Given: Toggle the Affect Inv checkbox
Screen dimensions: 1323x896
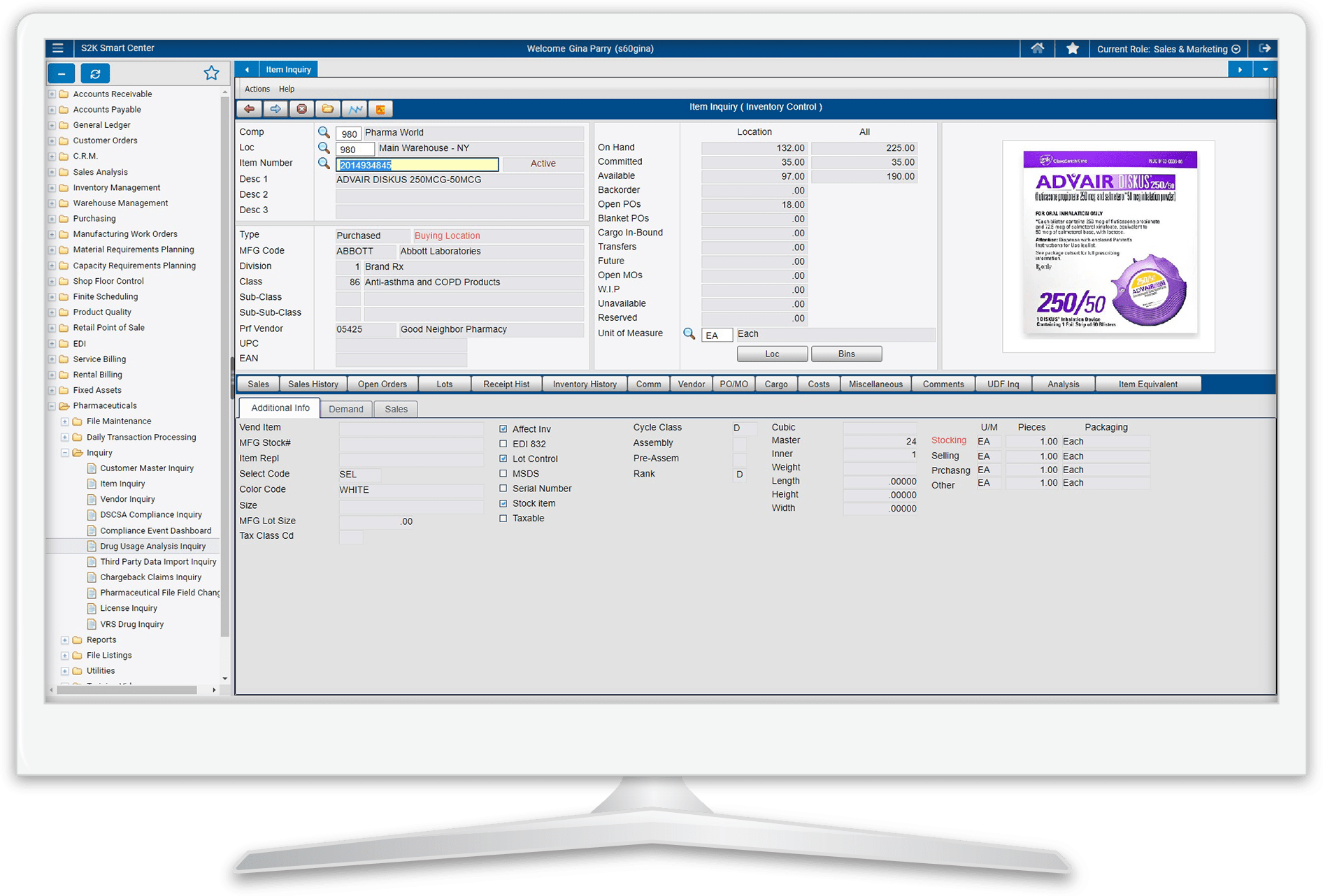Looking at the screenshot, I should click(x=503, y=428).
